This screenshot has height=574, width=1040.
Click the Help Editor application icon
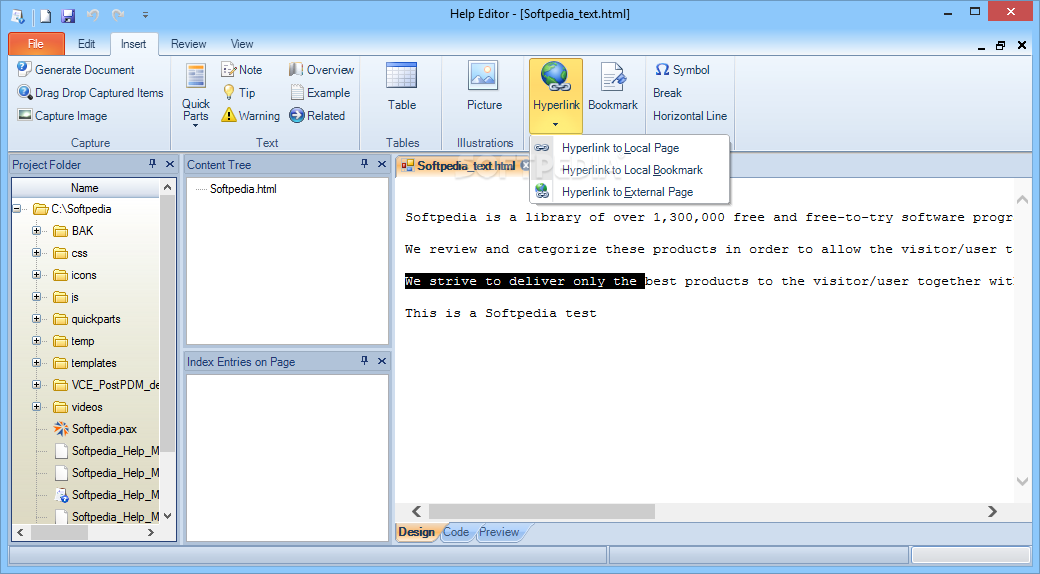[x=18, y=15]
